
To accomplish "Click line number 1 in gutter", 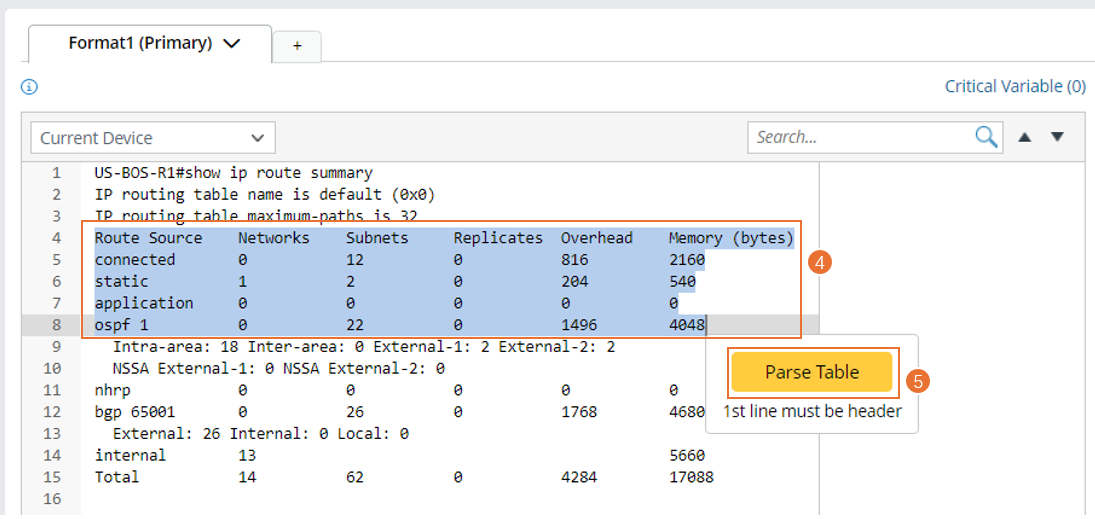I will [57, 173].
